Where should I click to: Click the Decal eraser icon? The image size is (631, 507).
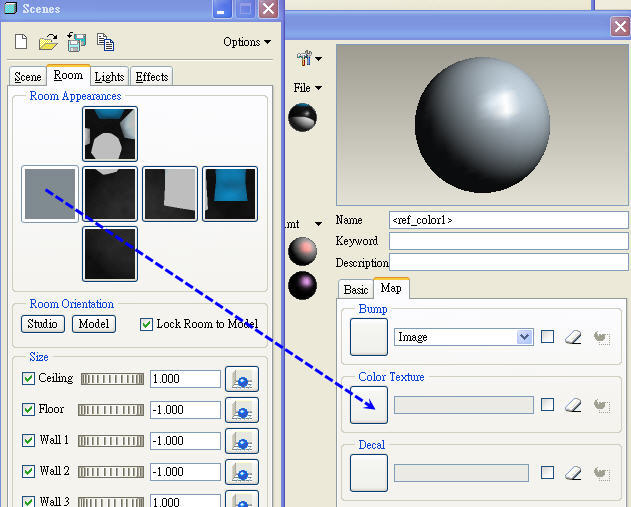[x=573, y=473]
